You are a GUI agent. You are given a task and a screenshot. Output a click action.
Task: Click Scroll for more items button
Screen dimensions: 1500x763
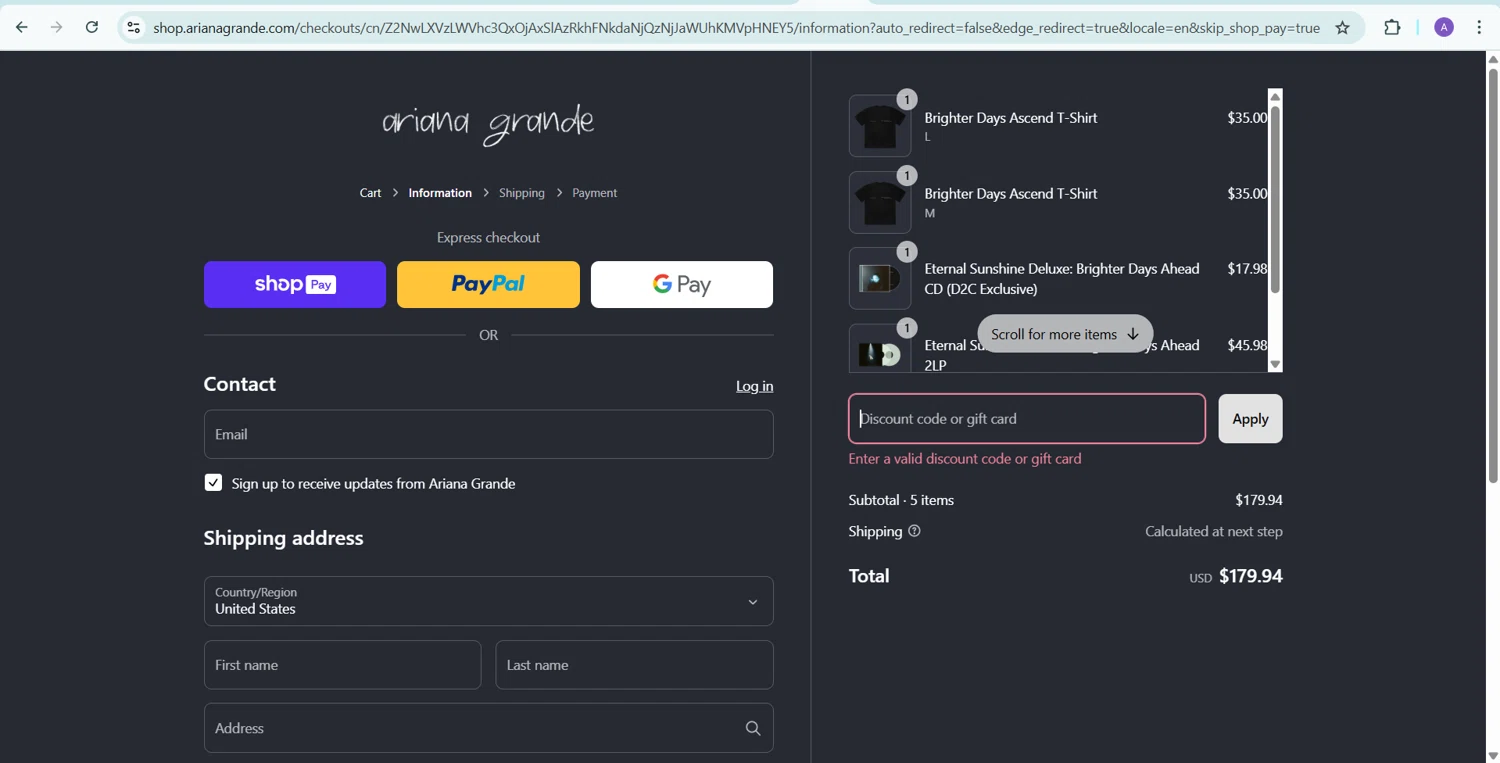coord(1065,334)
